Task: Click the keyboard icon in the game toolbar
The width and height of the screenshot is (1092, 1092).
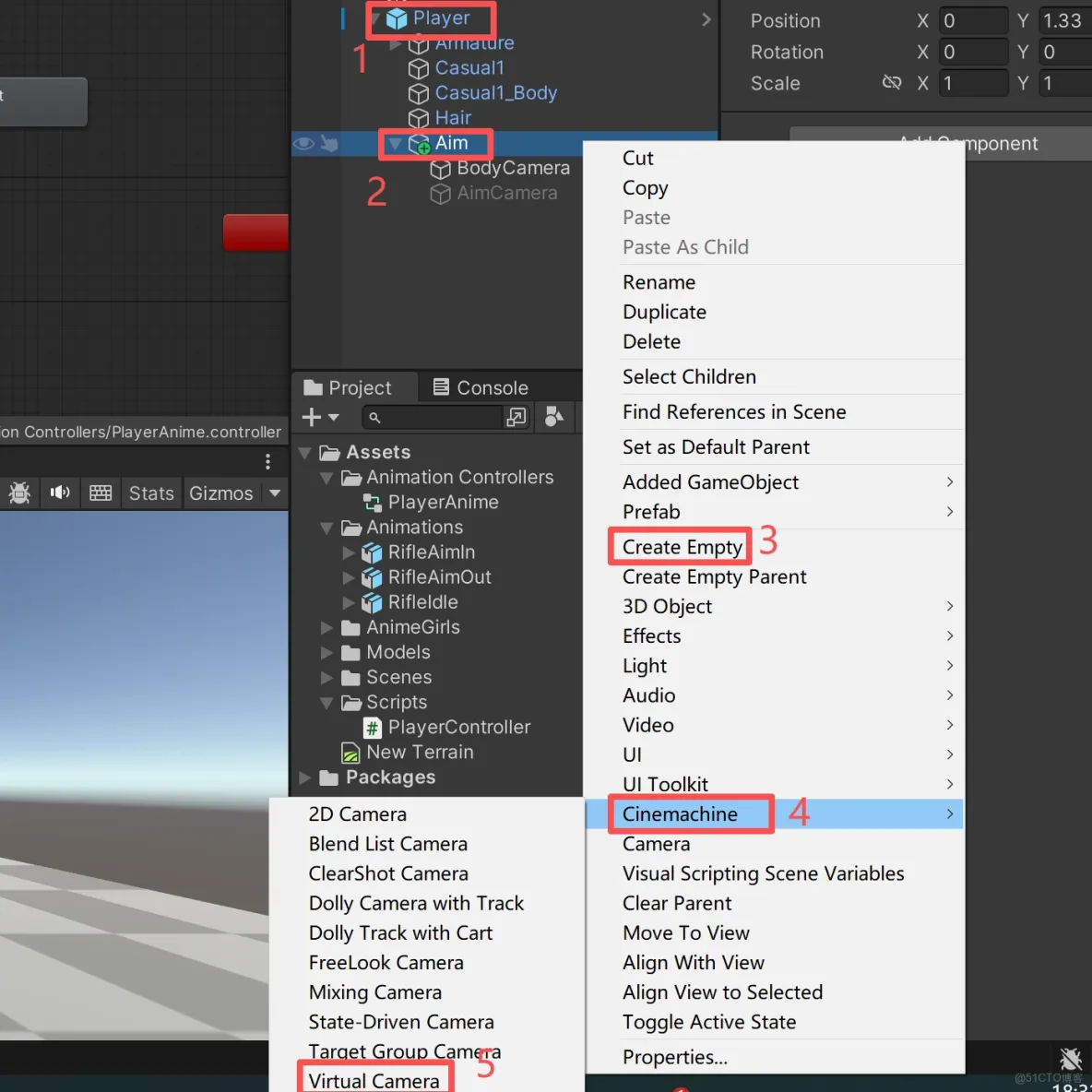Action: pyautogui.click(x=101, y=493)
